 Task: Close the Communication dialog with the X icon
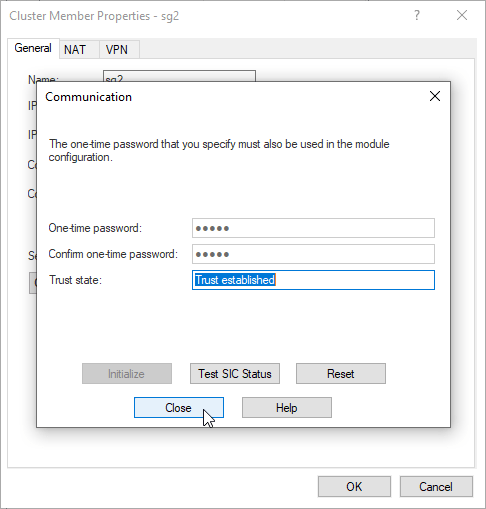pos(435,96)
